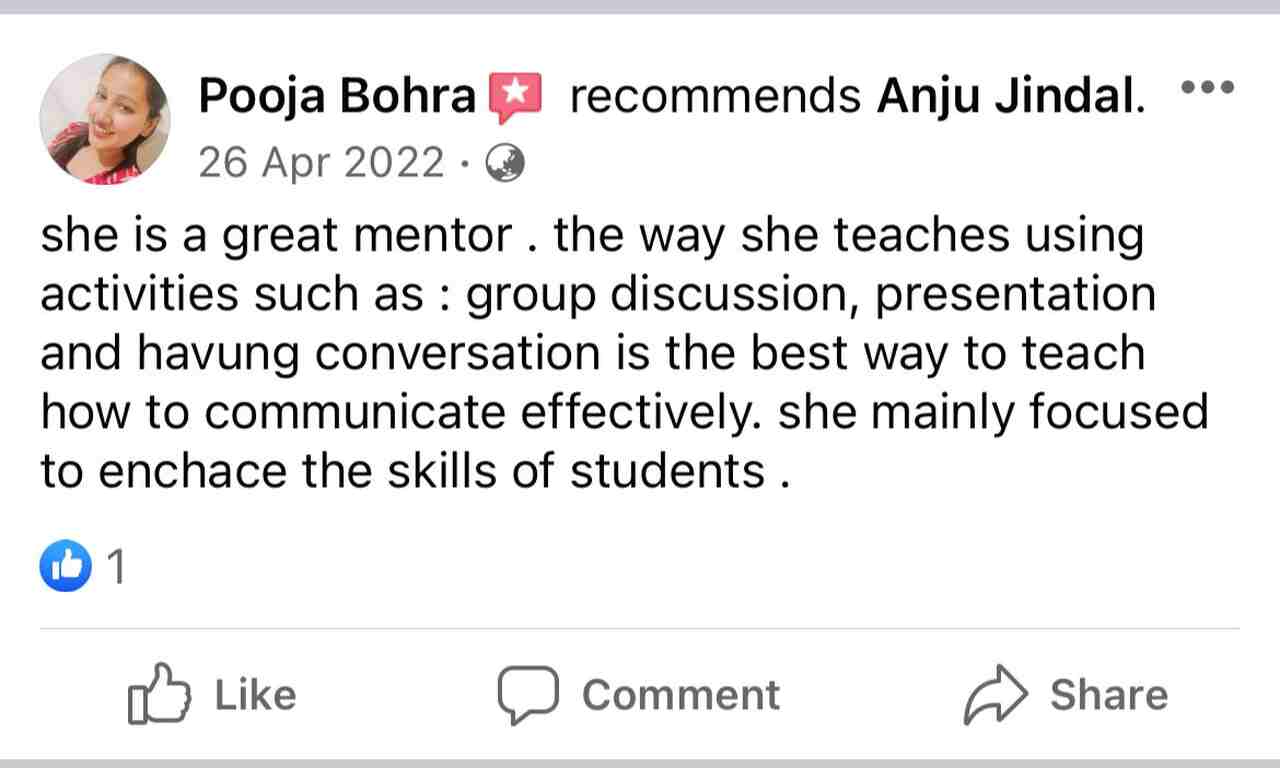Click the globe privacy icon beside the date
The image size is (1280, 768).
[505, 162]
